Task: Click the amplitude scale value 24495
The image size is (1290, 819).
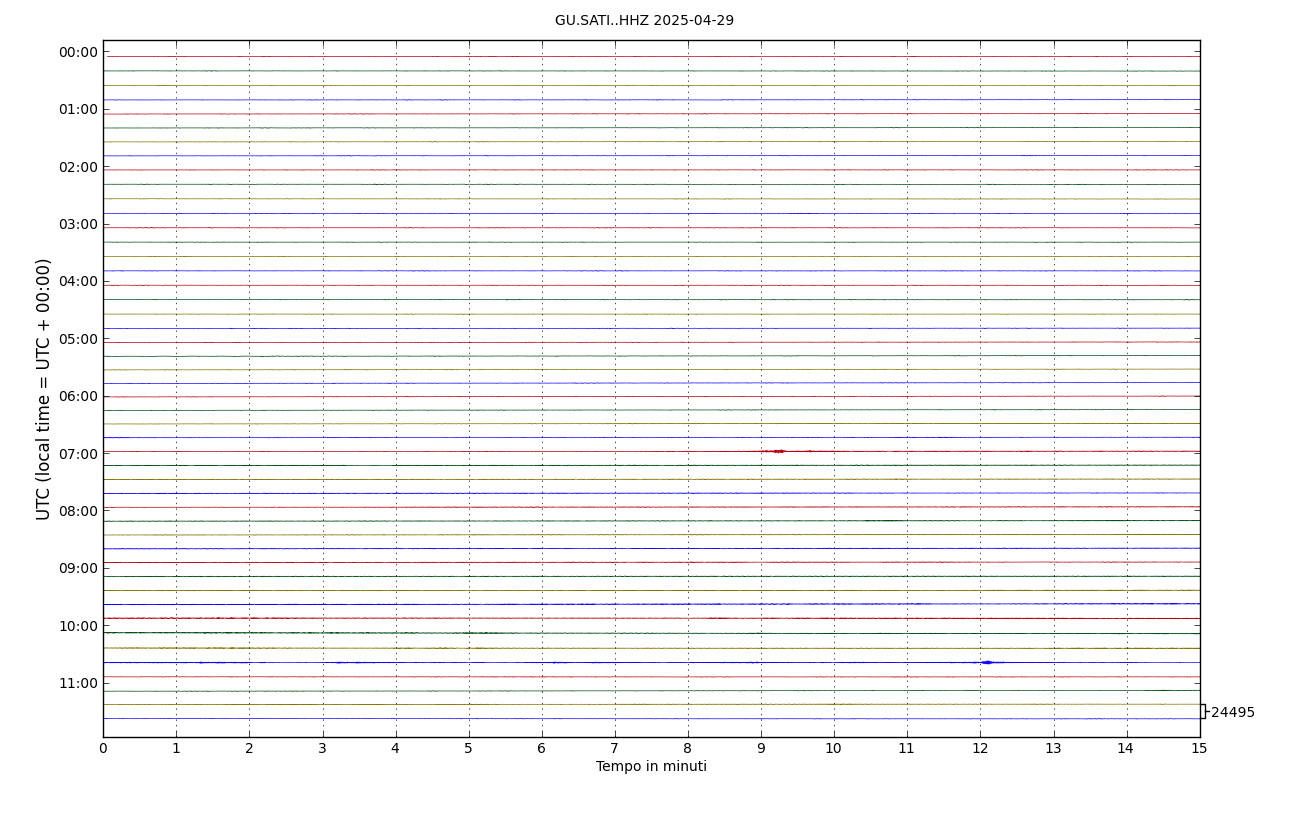Action: coord(1232,713)
